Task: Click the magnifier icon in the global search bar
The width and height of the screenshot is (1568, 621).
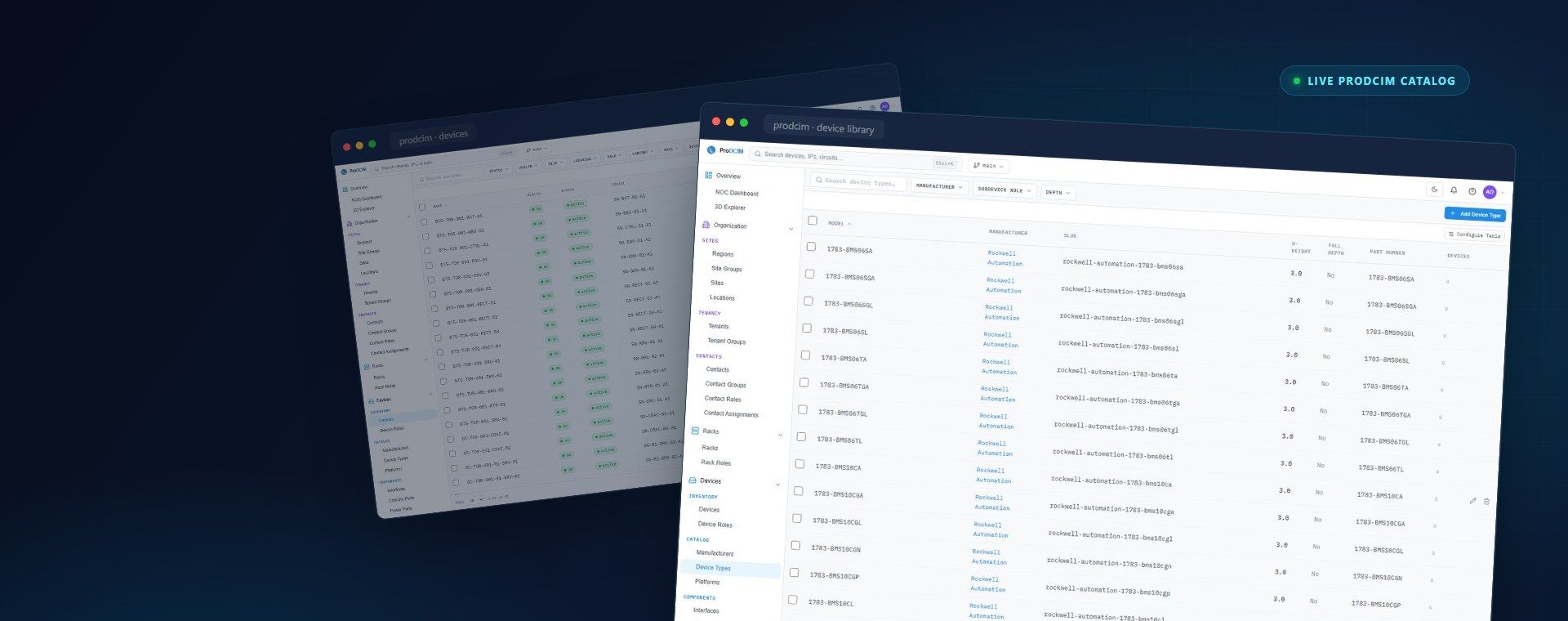Action: click(758, 154)
